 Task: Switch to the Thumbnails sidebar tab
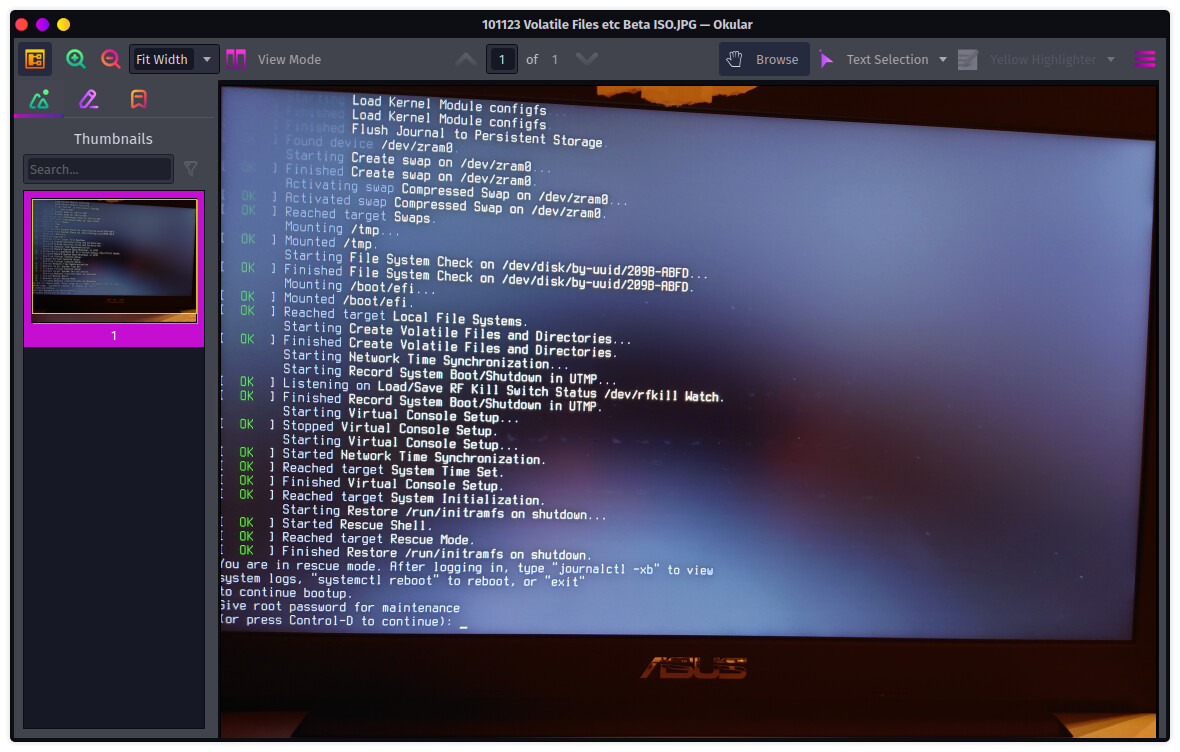[39, 99]
